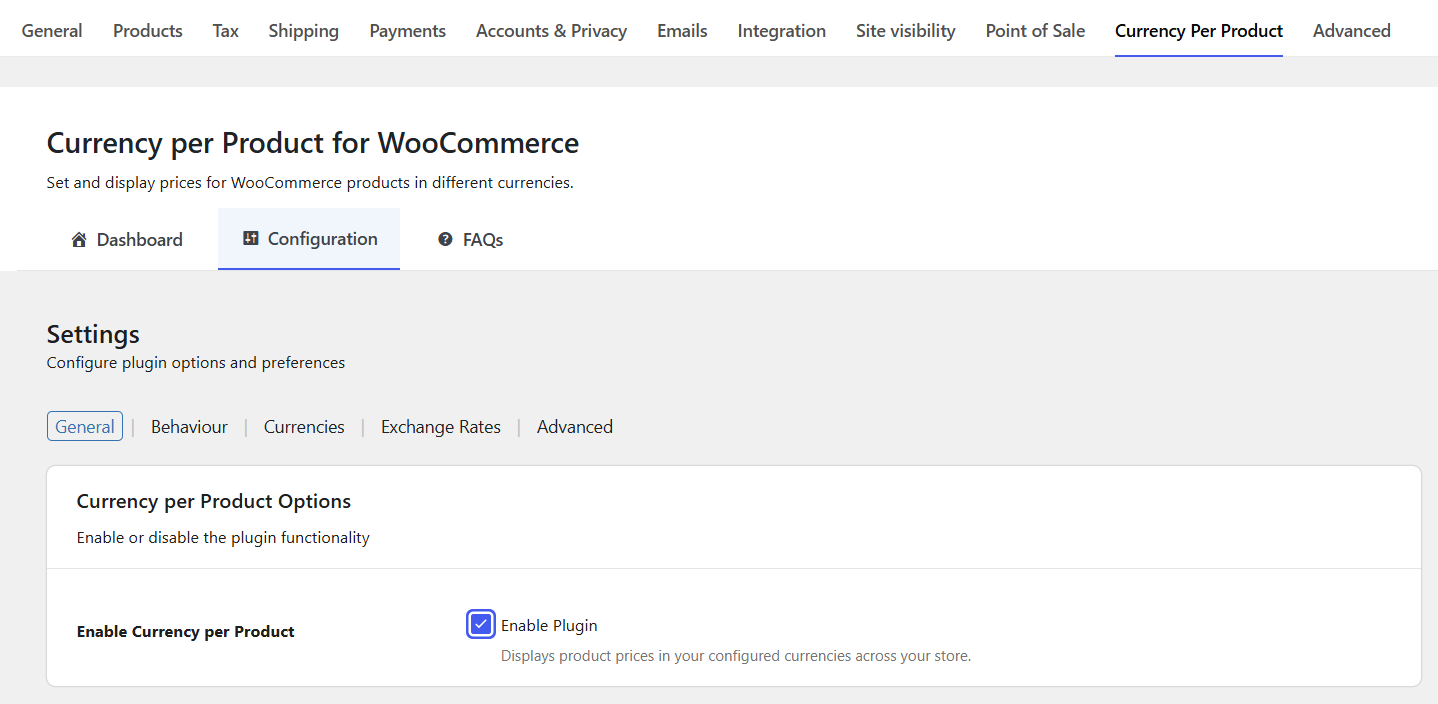Select the Configuration plugin tab
The height and width of the screenshot is (704, 1438).
click(309, 239)
